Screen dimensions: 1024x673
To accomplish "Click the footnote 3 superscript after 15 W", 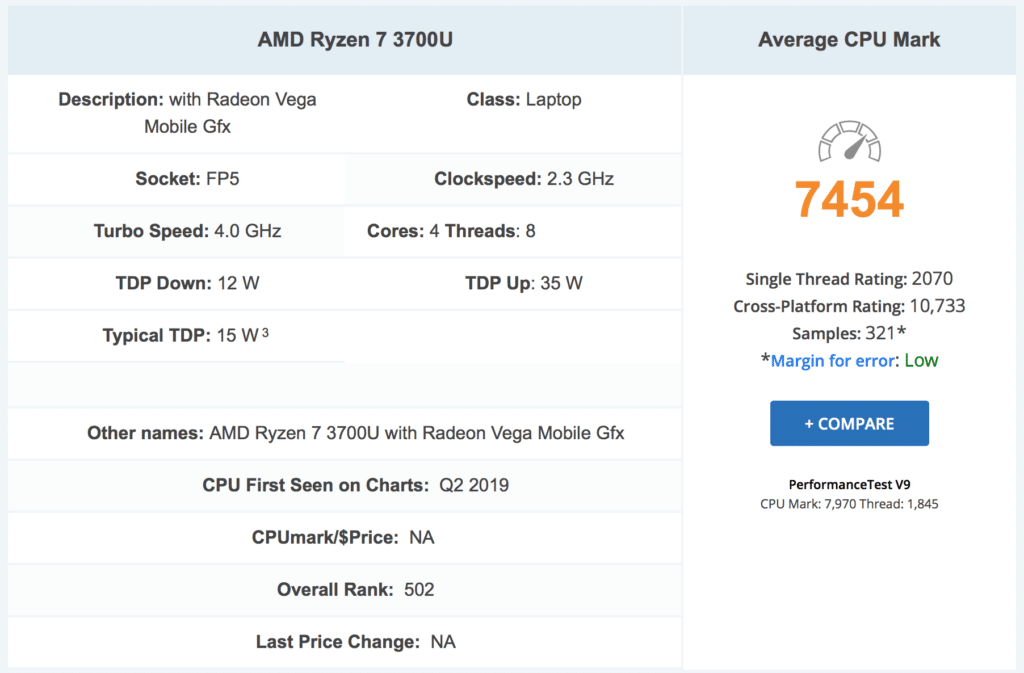I will (x=265, y=333).
